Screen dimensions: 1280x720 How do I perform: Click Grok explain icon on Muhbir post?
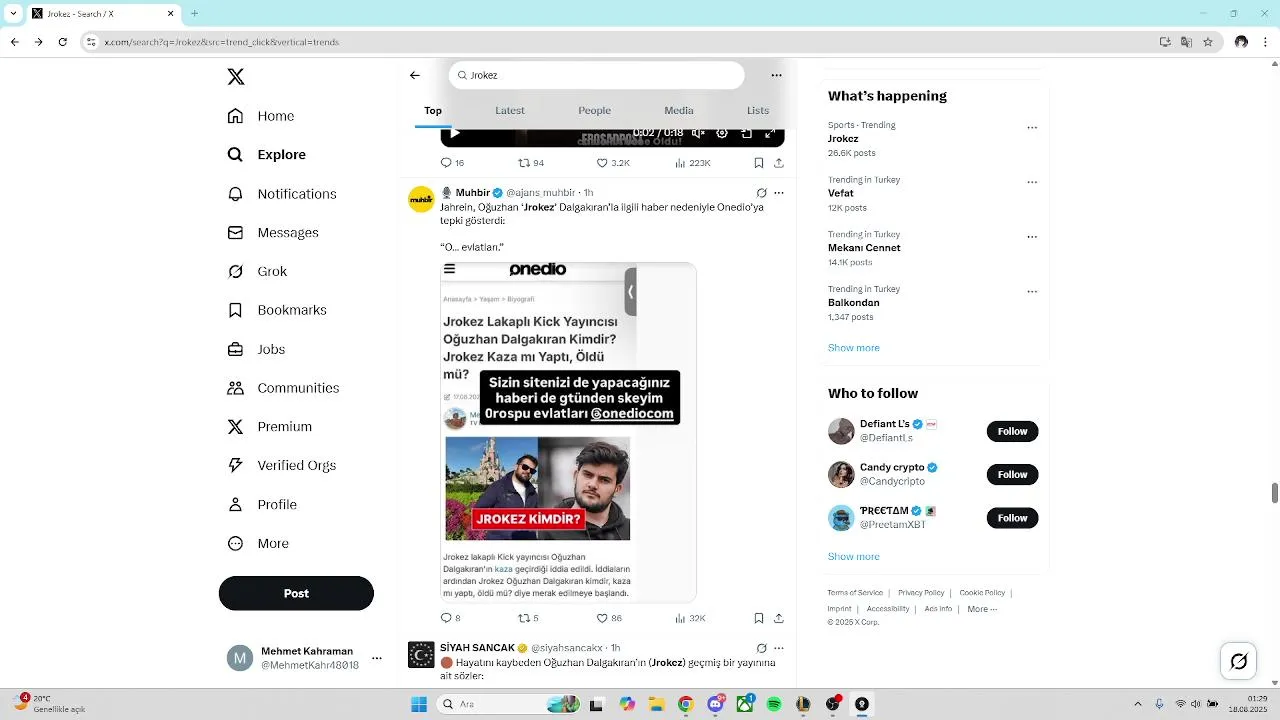click(761, 193)
